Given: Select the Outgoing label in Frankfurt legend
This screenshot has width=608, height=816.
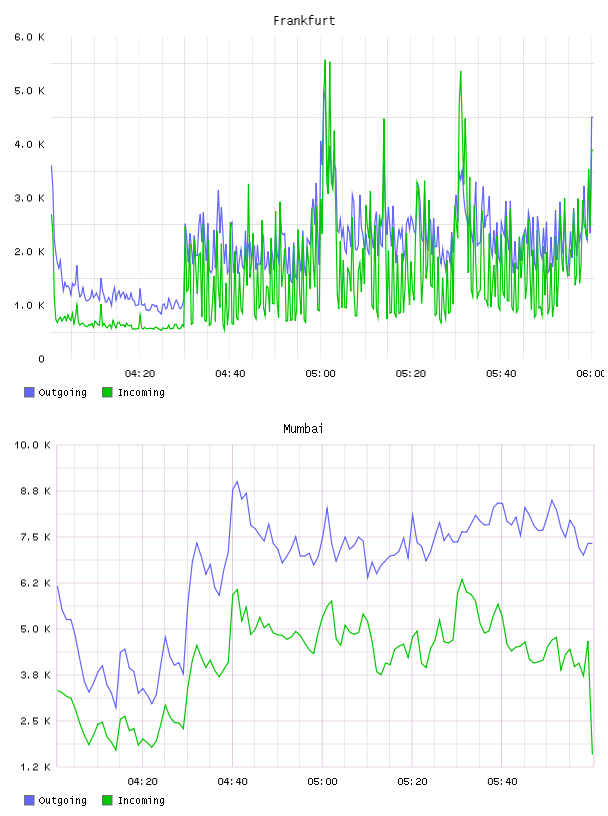Looking at the screenshot, I should pos(62,393).
